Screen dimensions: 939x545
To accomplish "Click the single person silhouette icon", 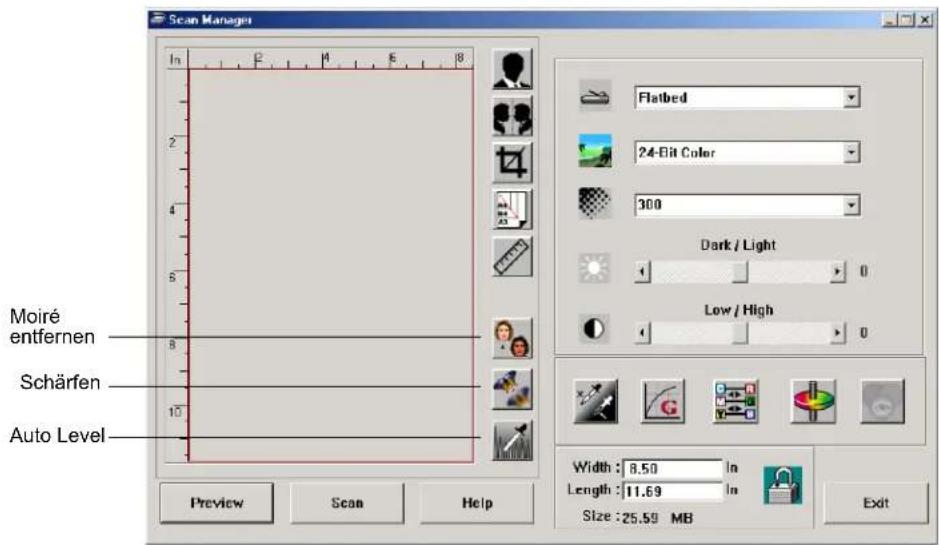I will (512, 69).
